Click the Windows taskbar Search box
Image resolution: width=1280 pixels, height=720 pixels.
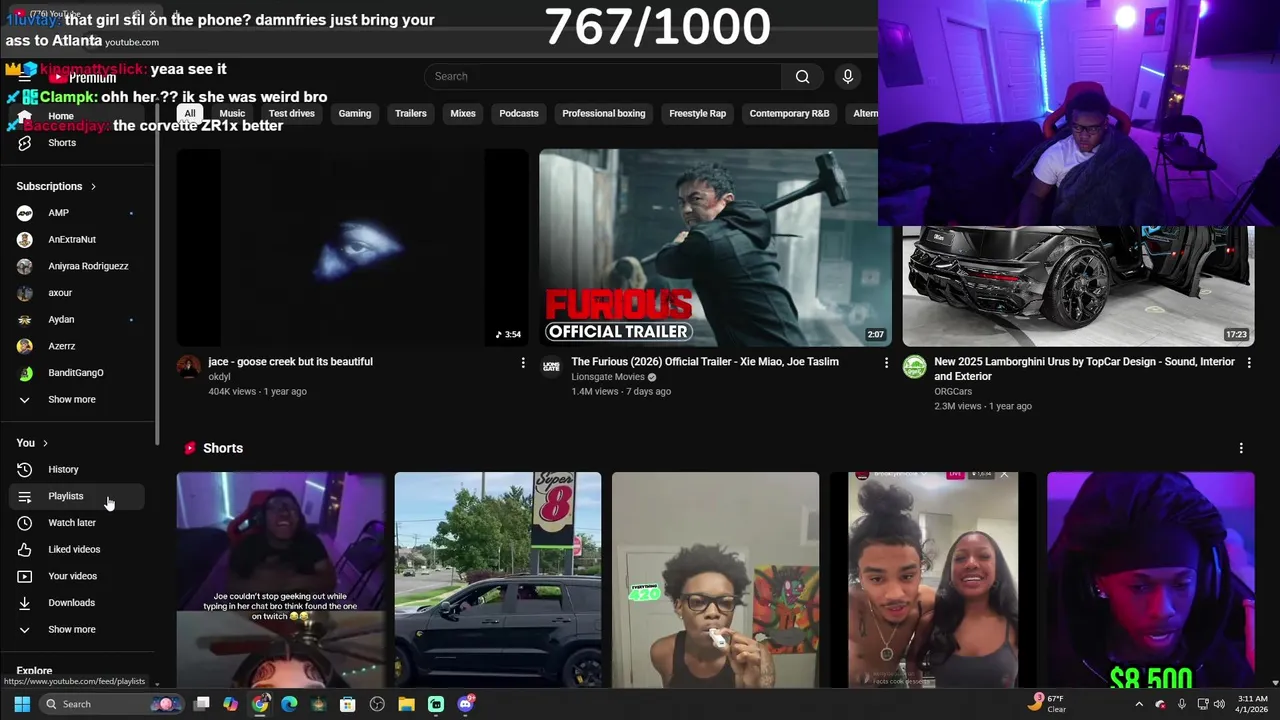(110, 704)
